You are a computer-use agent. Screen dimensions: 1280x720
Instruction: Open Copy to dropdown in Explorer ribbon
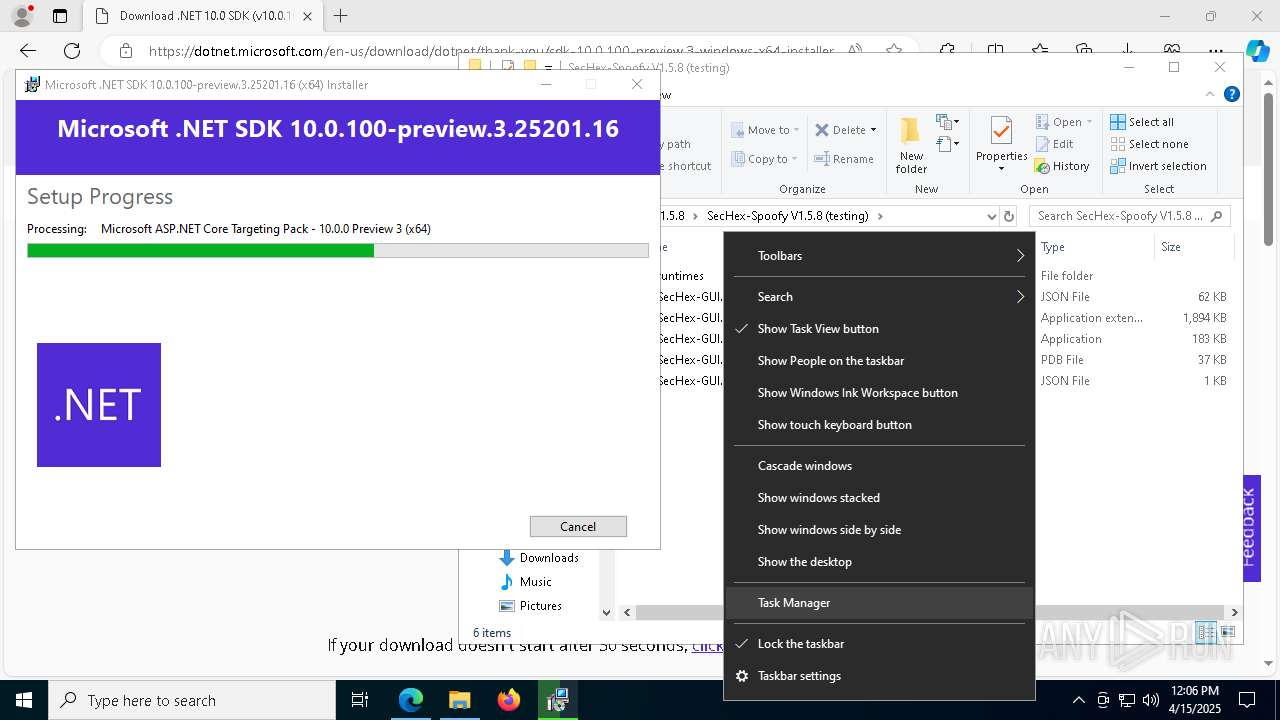(x=765, y=159)
